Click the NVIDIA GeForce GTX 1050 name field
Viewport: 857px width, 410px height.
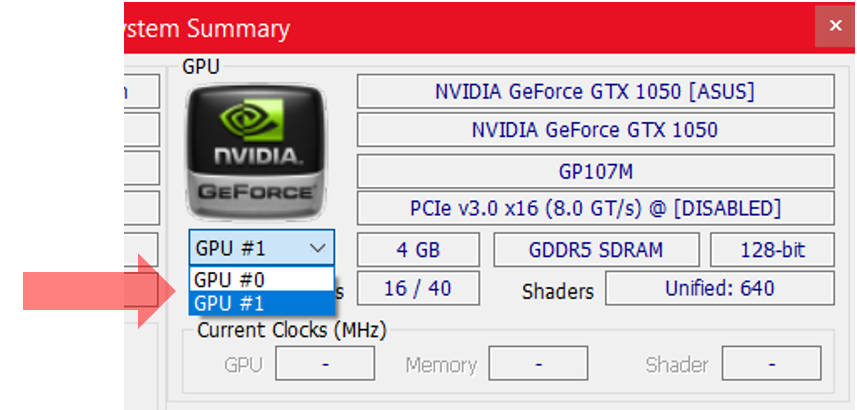click(595, 130)
